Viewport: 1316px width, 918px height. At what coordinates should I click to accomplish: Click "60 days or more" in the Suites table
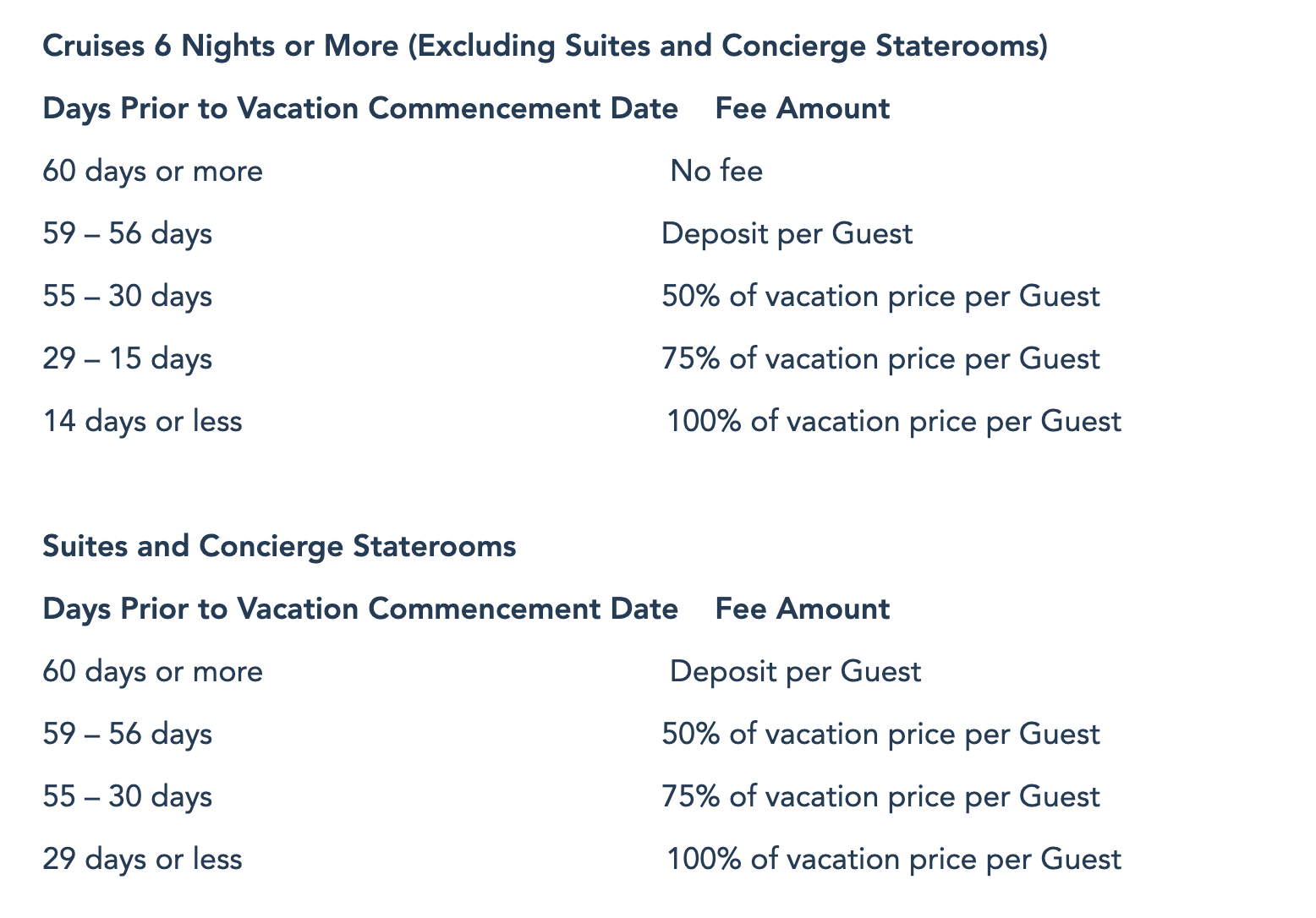(153, 672)
